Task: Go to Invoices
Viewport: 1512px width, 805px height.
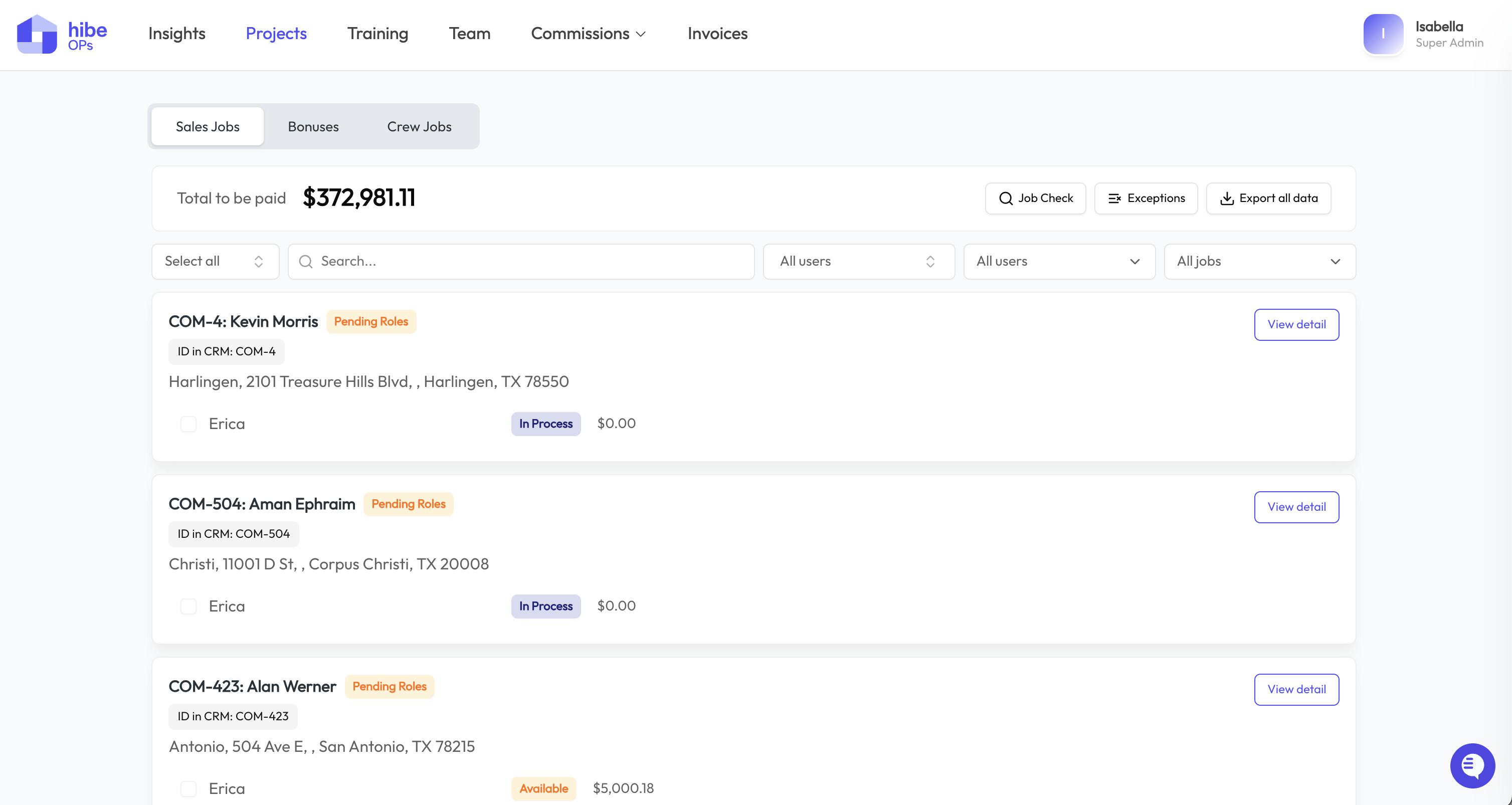Action: tap(717, 34)
